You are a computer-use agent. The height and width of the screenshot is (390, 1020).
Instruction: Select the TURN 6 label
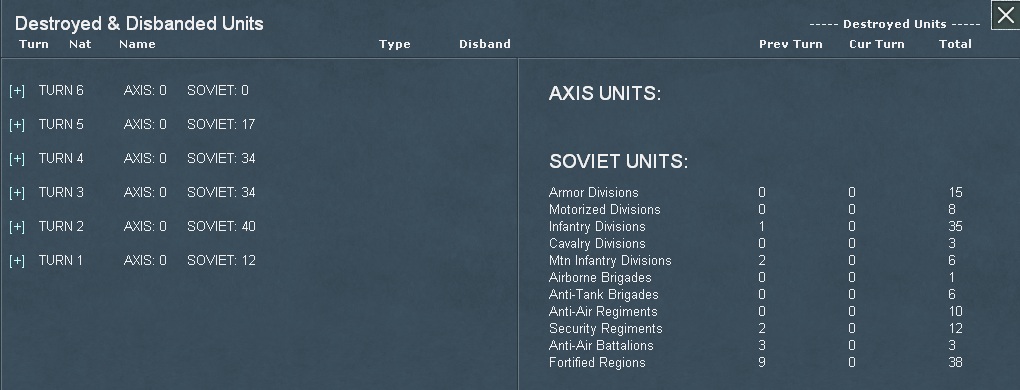tap(61, 90)
